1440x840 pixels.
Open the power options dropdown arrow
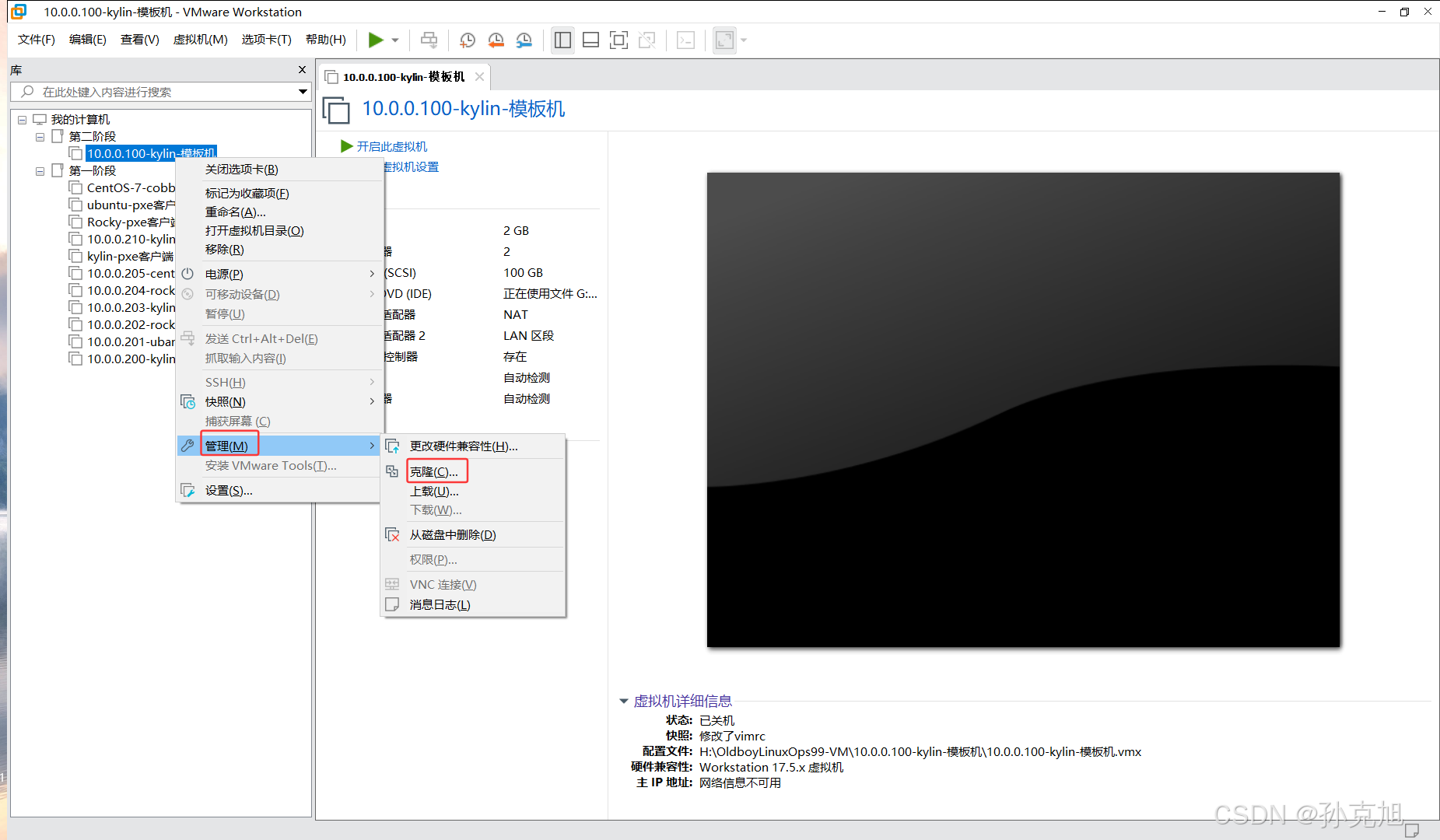395,40
